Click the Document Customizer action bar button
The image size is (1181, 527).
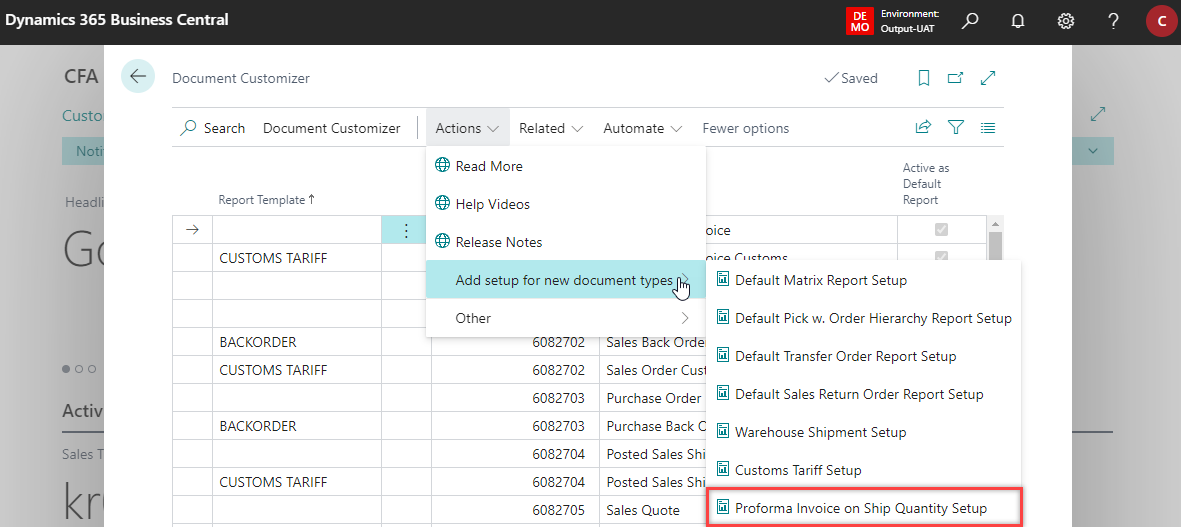331,128
